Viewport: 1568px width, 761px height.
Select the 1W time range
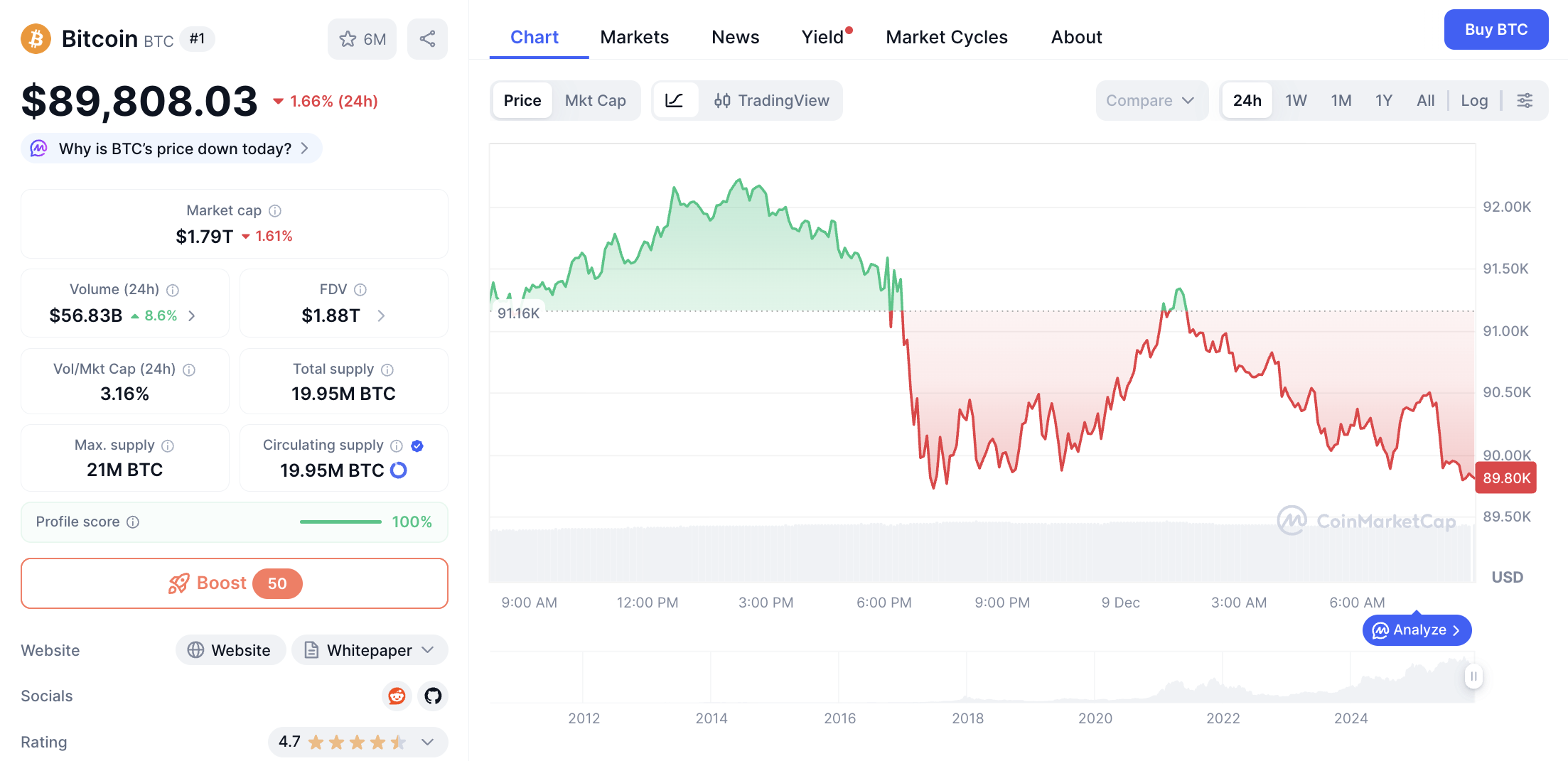[1296, 100]
